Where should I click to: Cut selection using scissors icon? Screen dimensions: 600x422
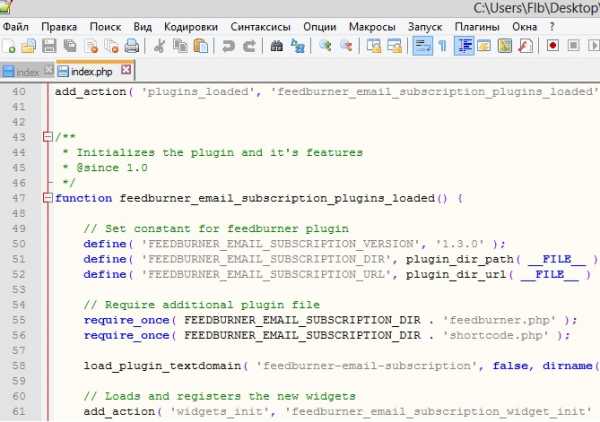(160, 45)
